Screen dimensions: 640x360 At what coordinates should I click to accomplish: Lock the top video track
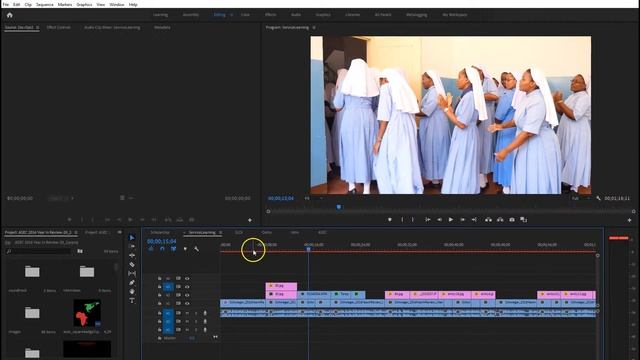[160, 278]
